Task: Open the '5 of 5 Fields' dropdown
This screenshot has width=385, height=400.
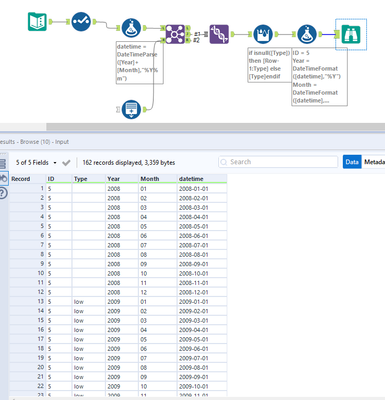Action: coord(36,163)
